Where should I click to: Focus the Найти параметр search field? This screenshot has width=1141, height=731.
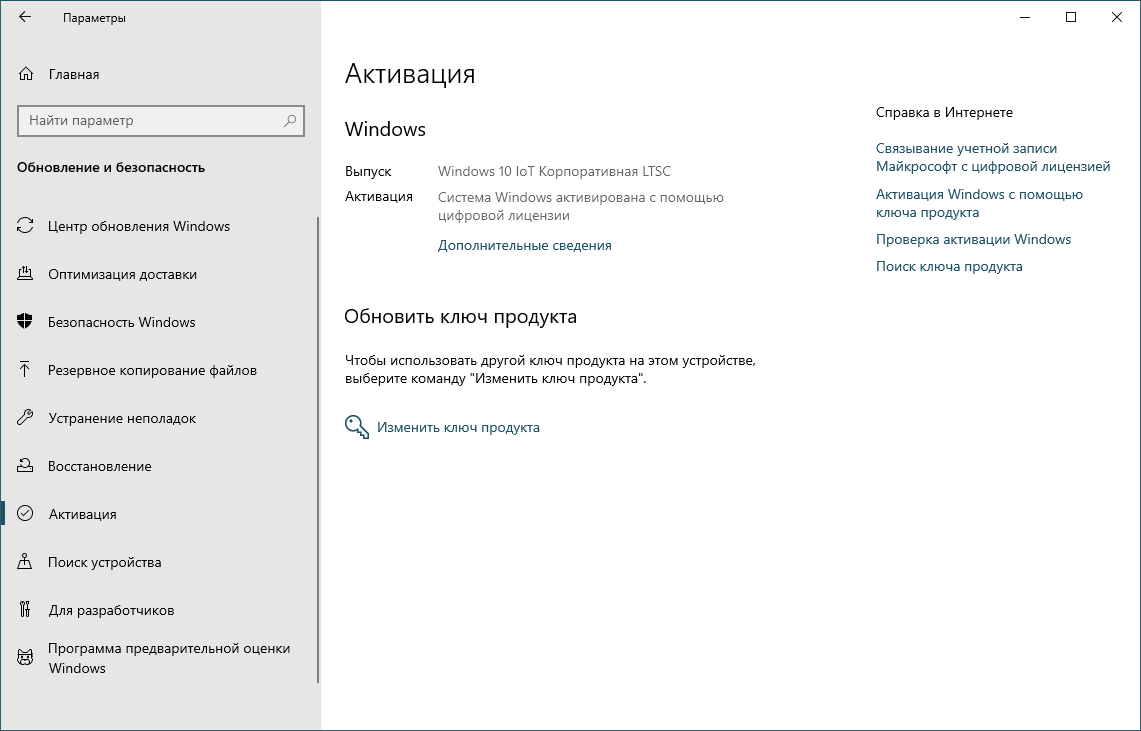pyautogui.click(x=161, y=121)
